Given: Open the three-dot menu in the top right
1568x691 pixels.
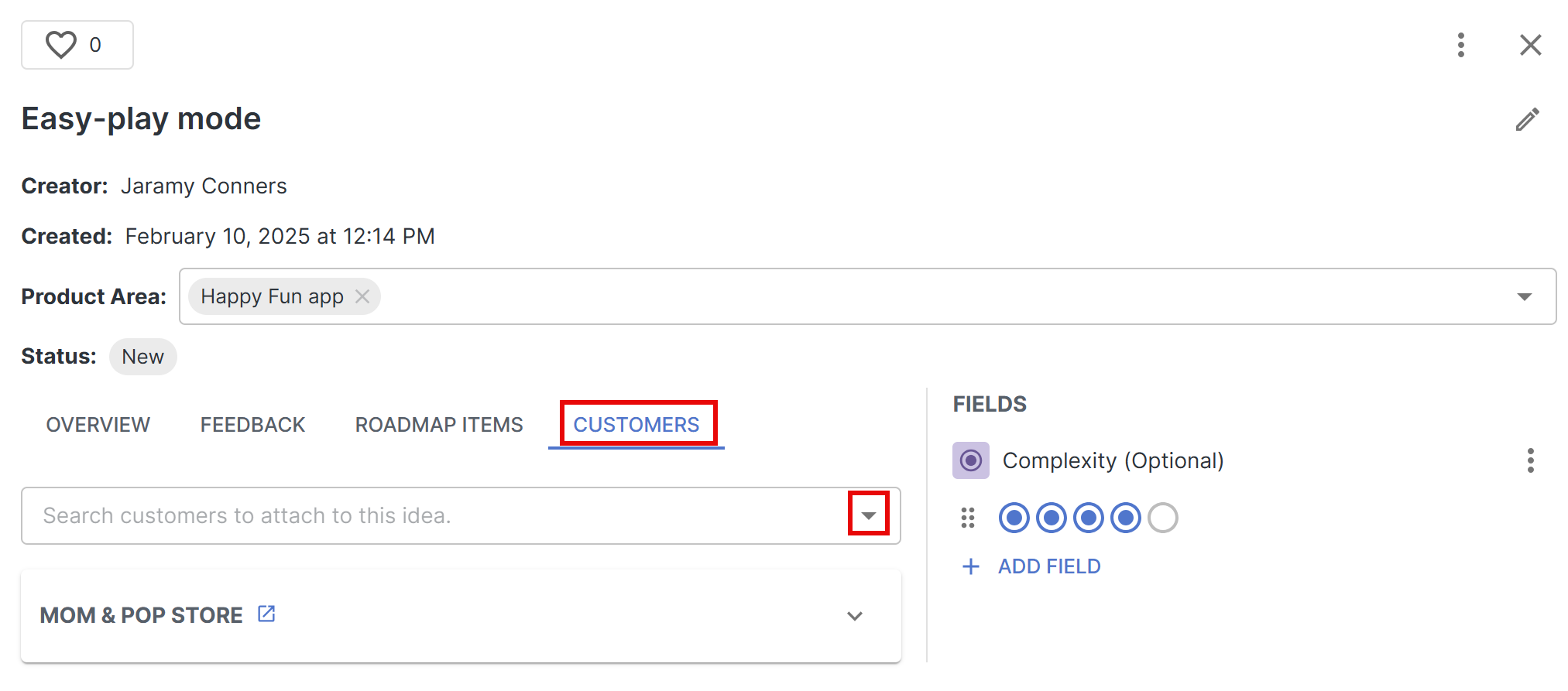Looking at the screenshot, I should (x=1462, y=45).
